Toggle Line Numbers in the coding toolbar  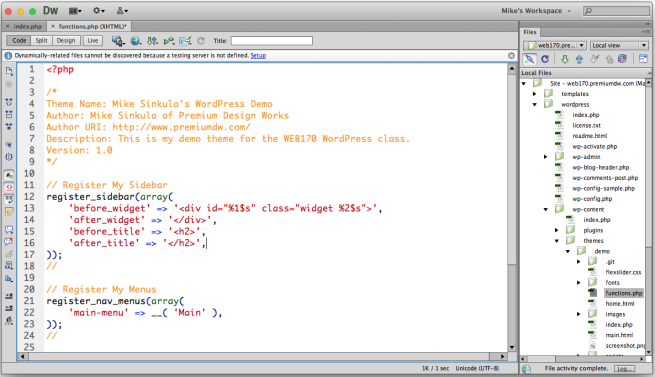(x=9, y=175)
